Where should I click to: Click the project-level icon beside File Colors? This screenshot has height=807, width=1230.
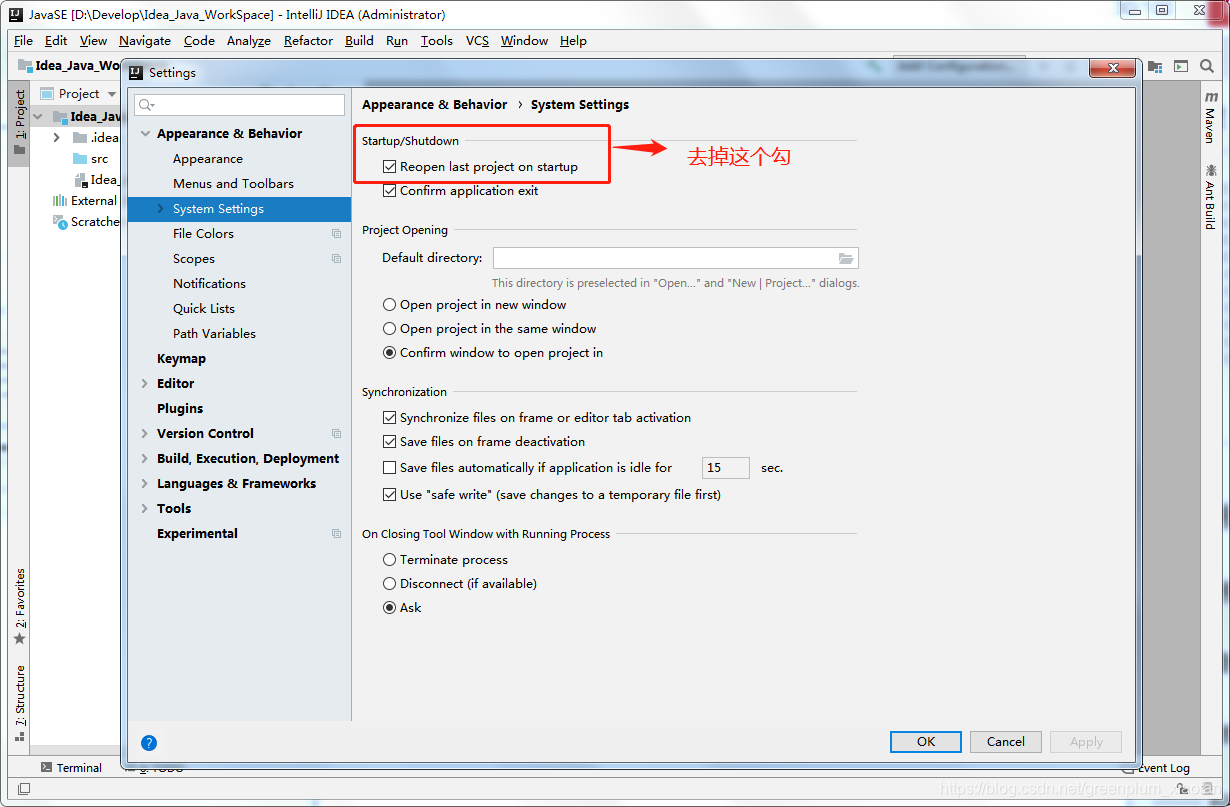(x=337, y=234)
